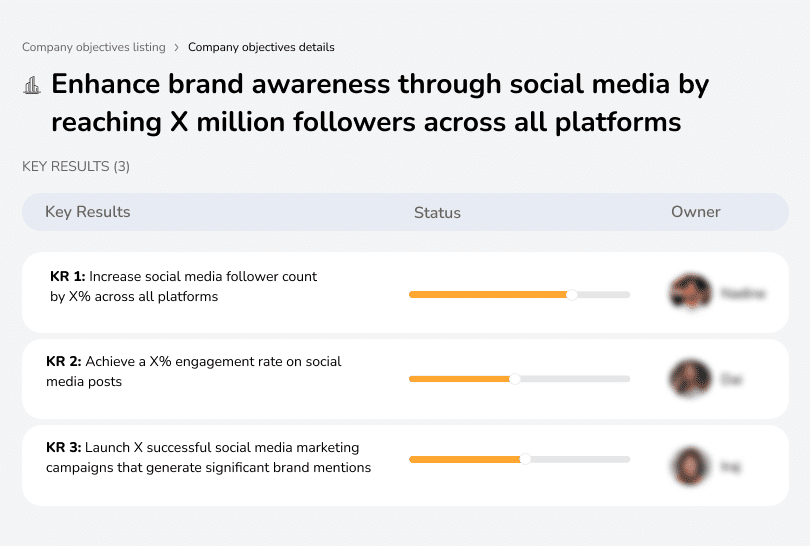Image resolution: width=810 pixels, height=546 pixels.
Task: Go back to Company objectives listing
Action: (93, 47)
